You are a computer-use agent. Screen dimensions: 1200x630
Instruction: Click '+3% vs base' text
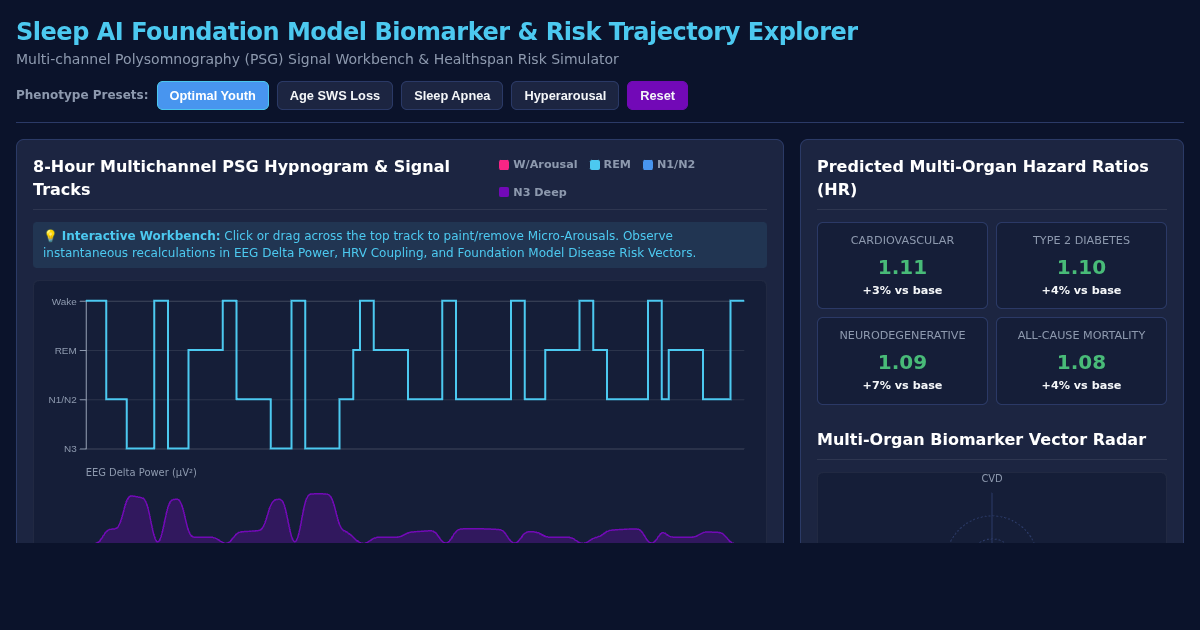click(902, 291)
